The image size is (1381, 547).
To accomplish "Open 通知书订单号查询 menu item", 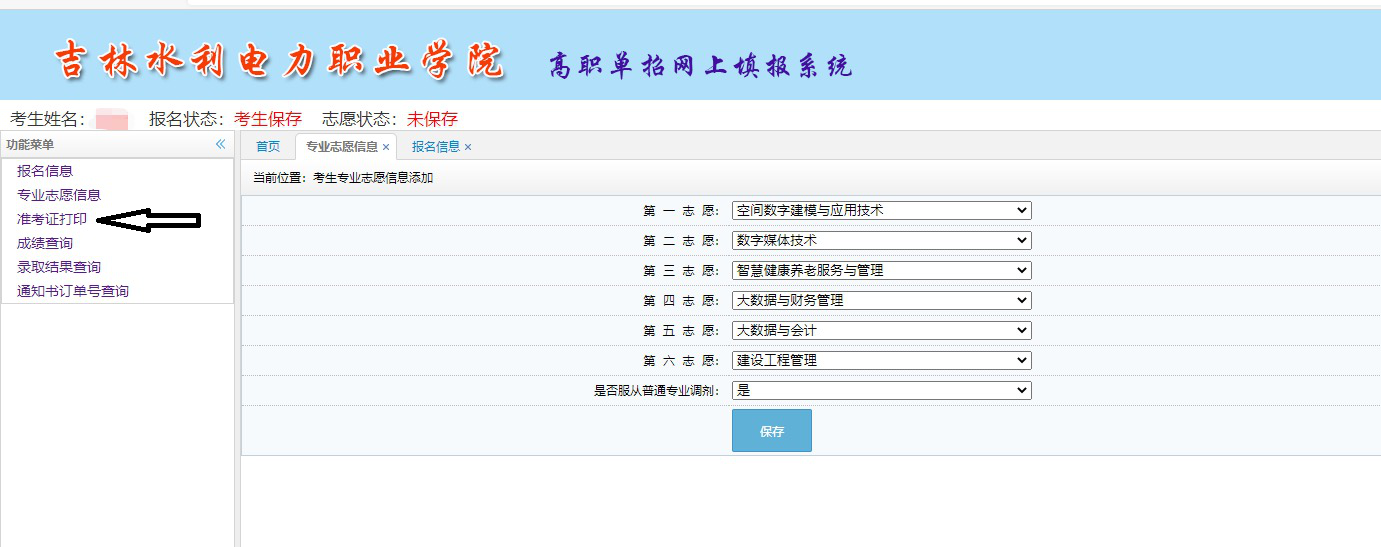I will [73, 291].
